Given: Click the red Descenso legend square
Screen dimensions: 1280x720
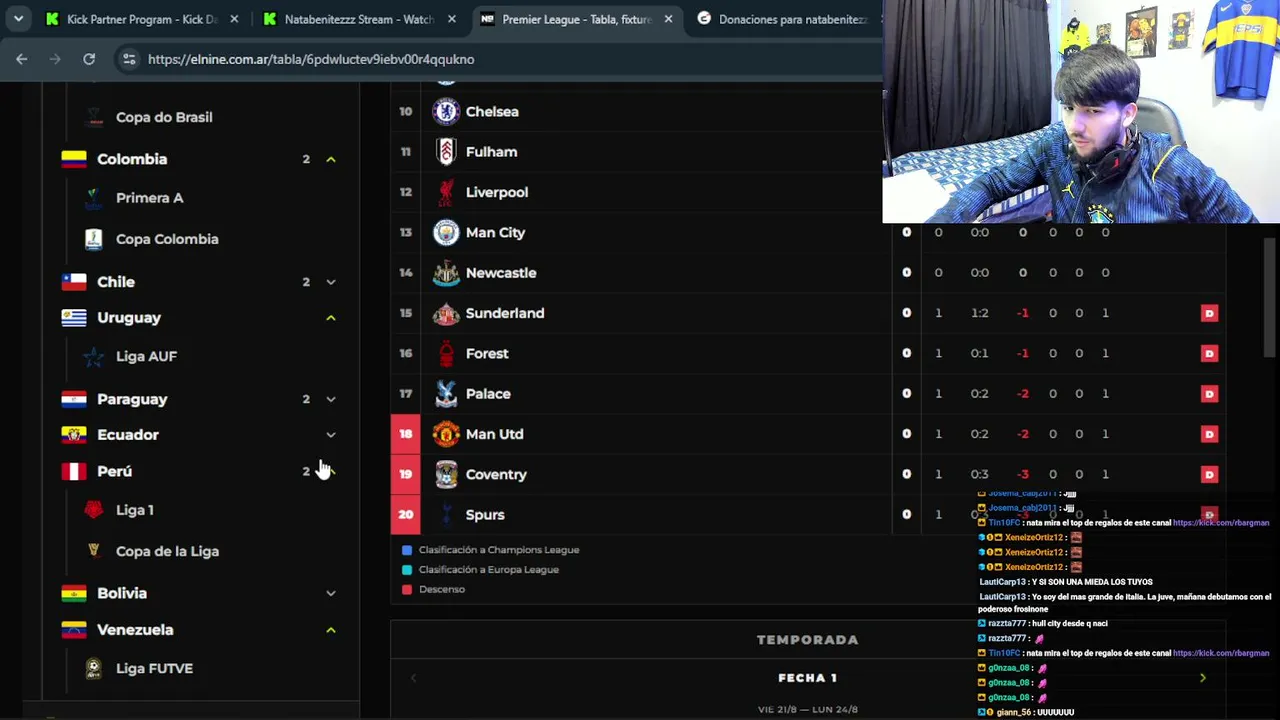Looking at the screenshot, I should (x=407, y=590).
